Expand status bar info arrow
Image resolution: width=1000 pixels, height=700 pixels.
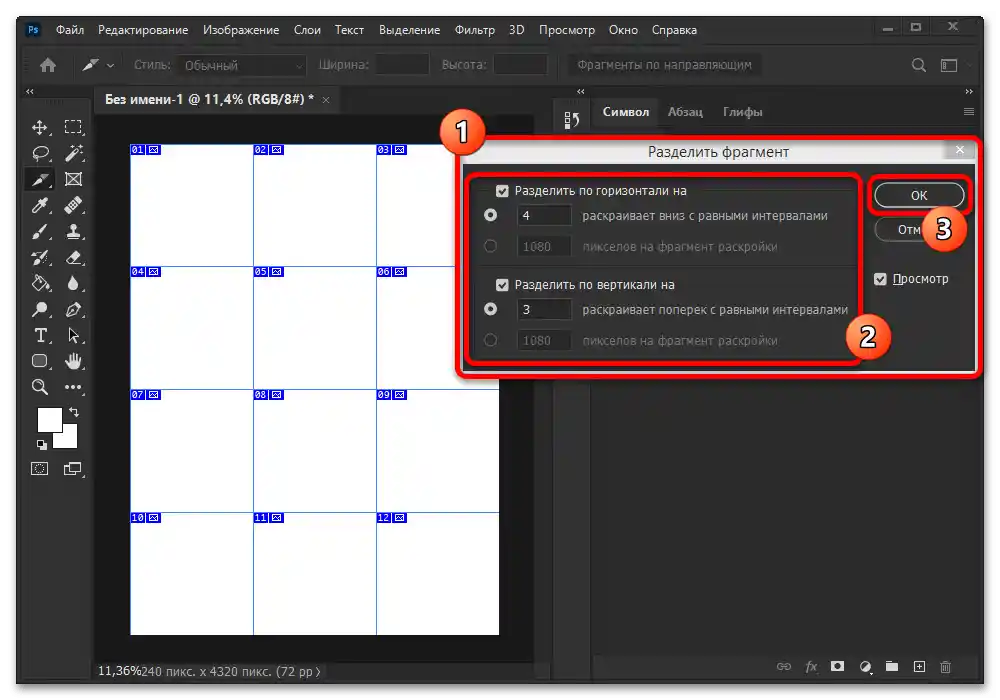(318, 671)
